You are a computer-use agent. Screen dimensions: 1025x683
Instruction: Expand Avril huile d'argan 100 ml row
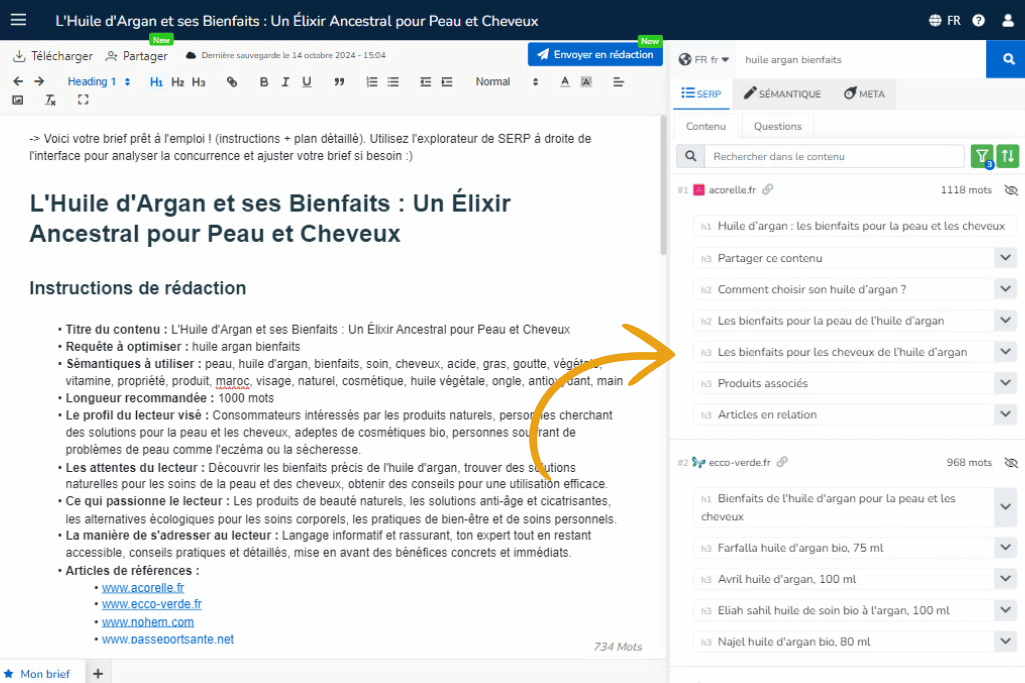tap(1005, 579)
